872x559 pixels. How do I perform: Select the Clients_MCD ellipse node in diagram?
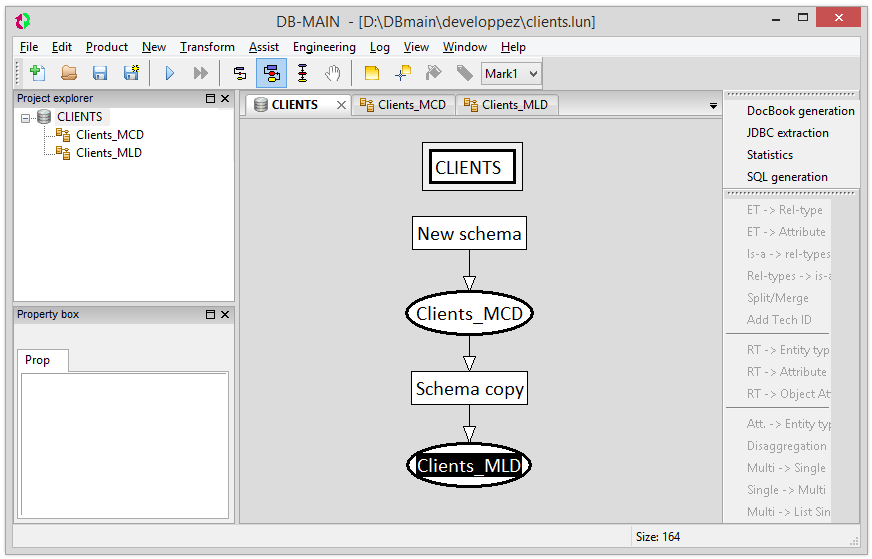point(469,314)
